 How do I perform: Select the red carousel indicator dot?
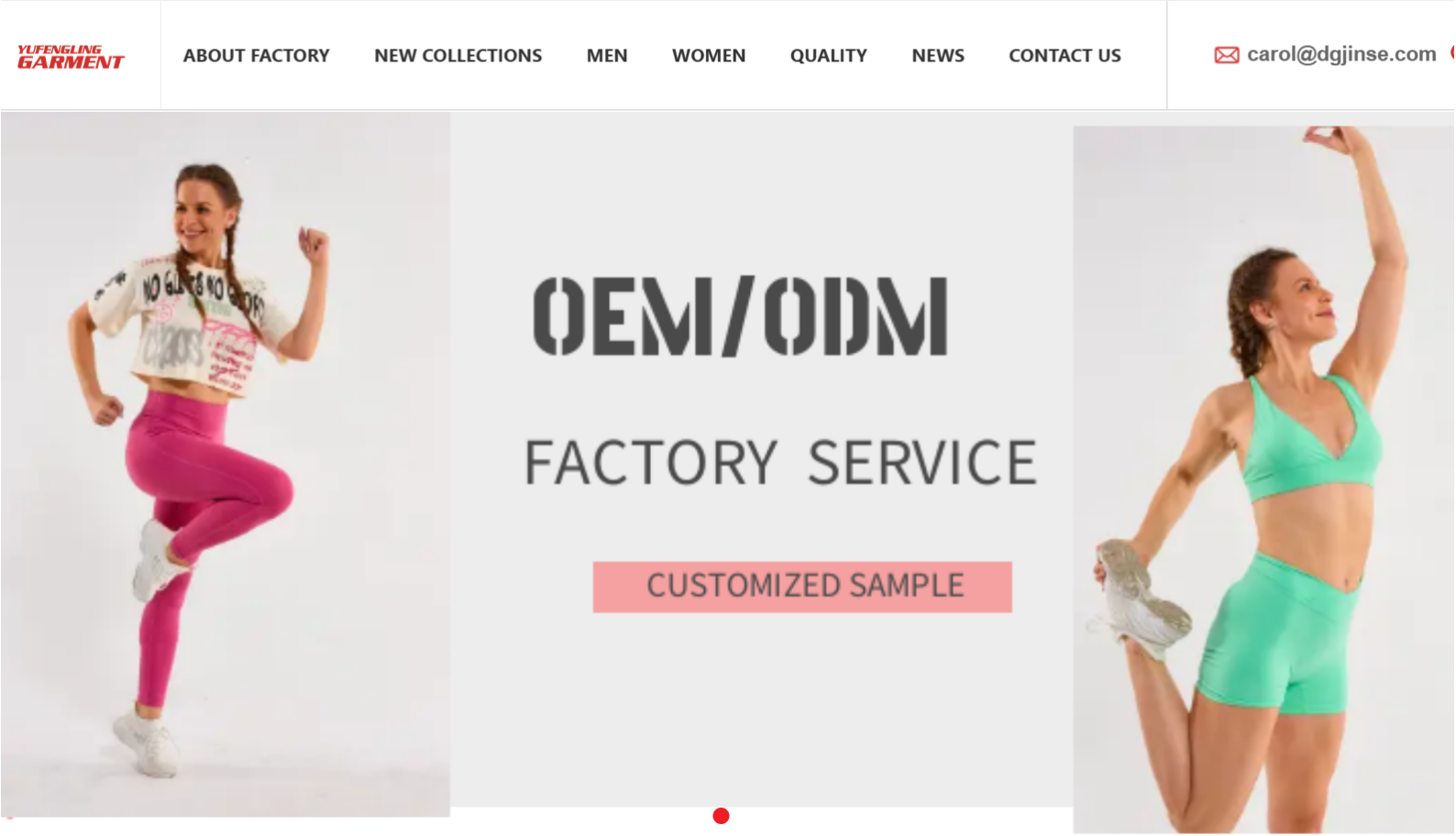point(722,816)
